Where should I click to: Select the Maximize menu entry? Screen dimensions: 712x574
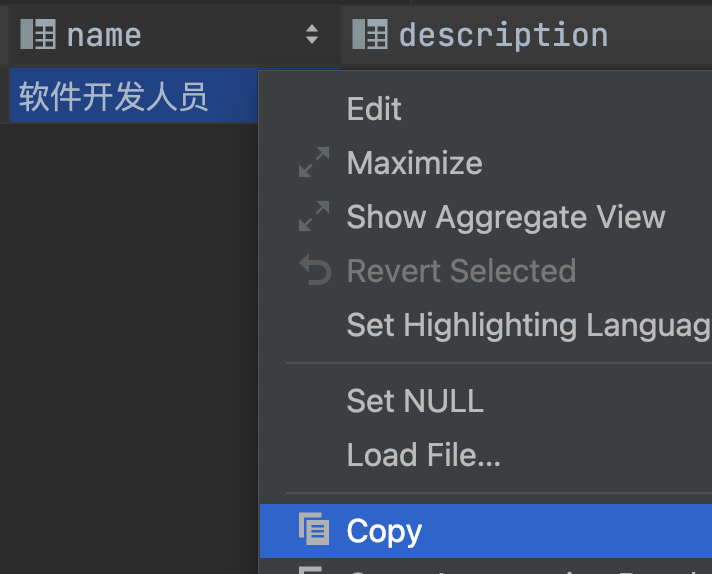point(414,163)
